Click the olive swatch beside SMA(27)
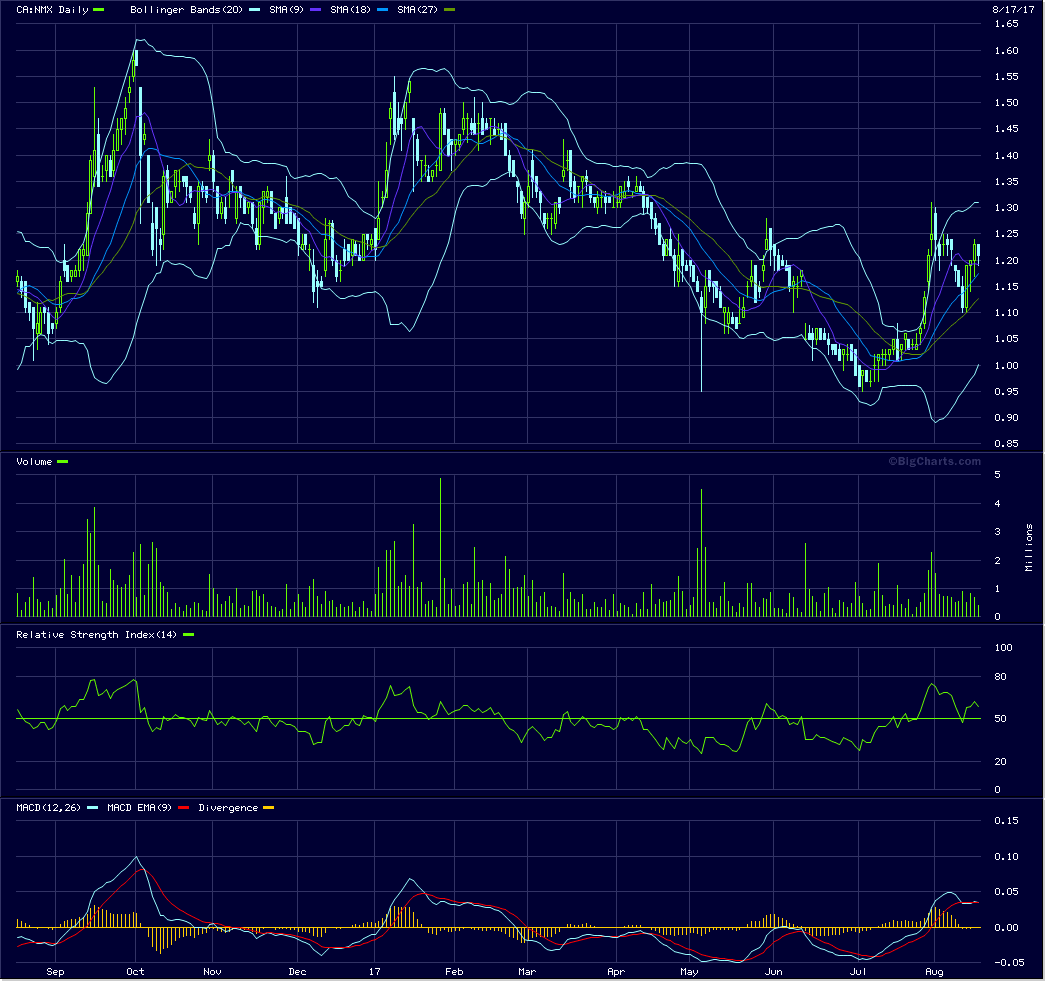 (449, 10)
